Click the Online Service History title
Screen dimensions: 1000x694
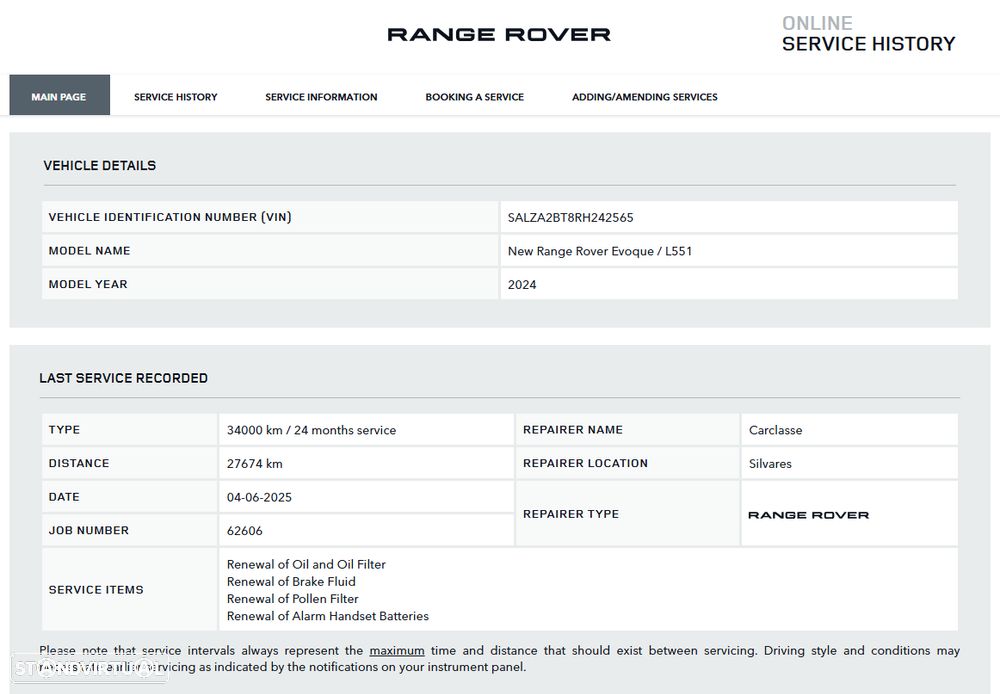coord(869,34)
